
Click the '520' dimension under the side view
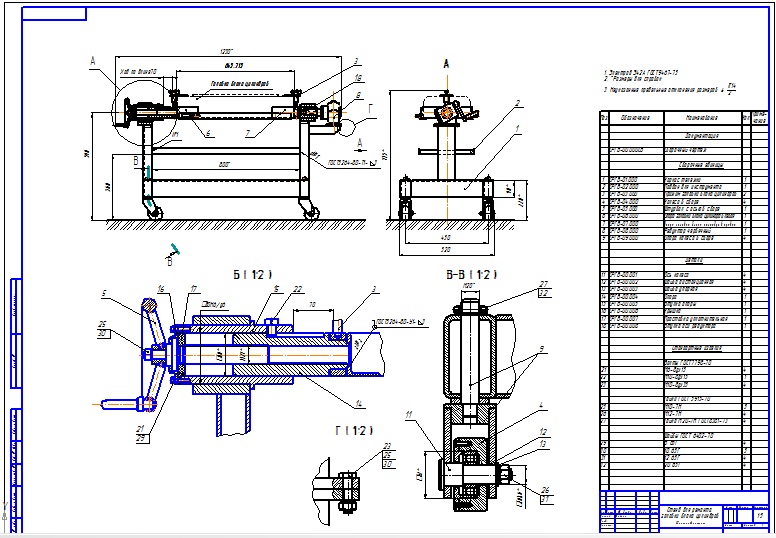point(445,250)
